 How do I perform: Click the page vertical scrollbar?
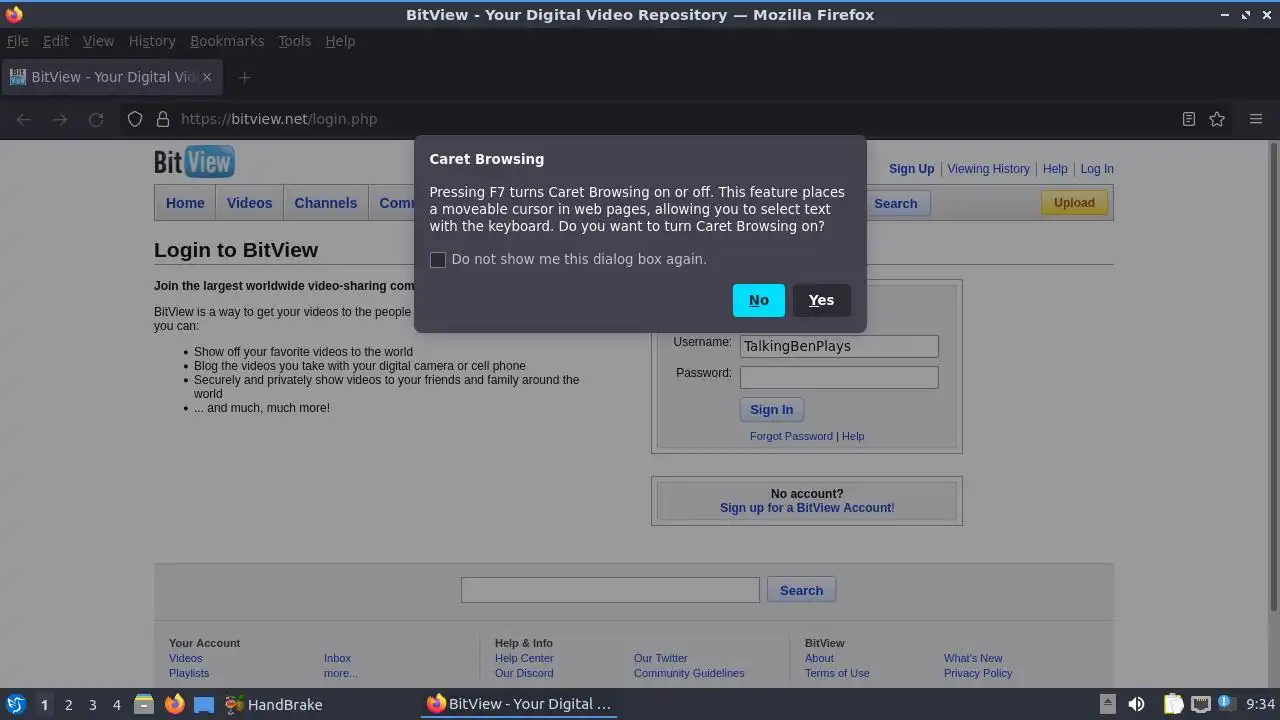1273,376
